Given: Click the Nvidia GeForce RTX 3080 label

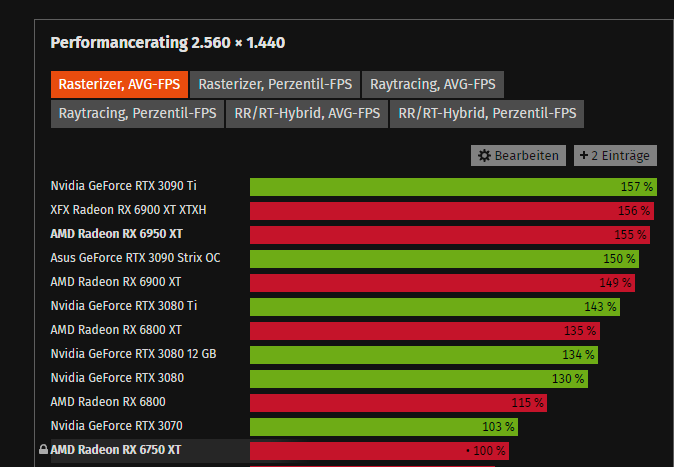Looking at the screenshot, I should (117, 378).
